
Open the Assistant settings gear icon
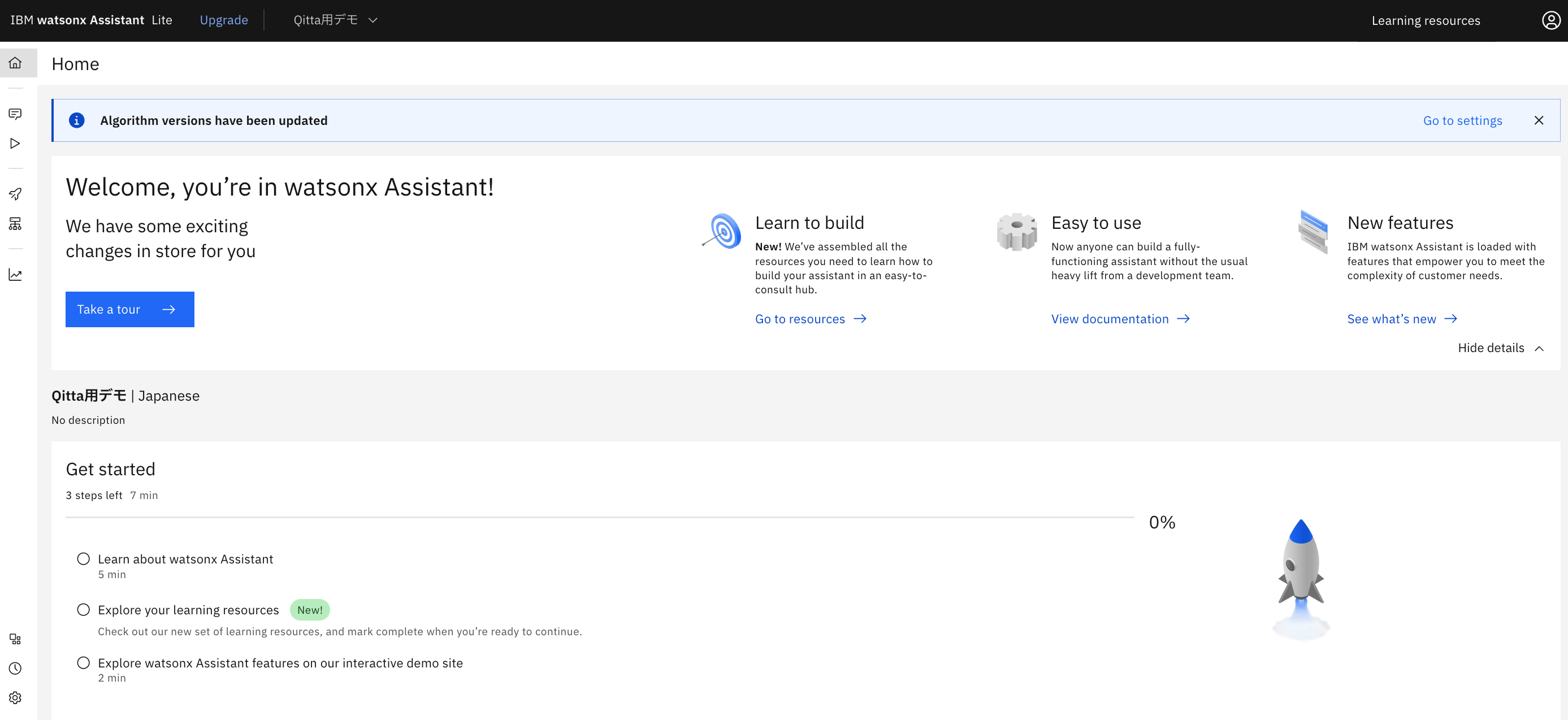[x=15, y=697]
